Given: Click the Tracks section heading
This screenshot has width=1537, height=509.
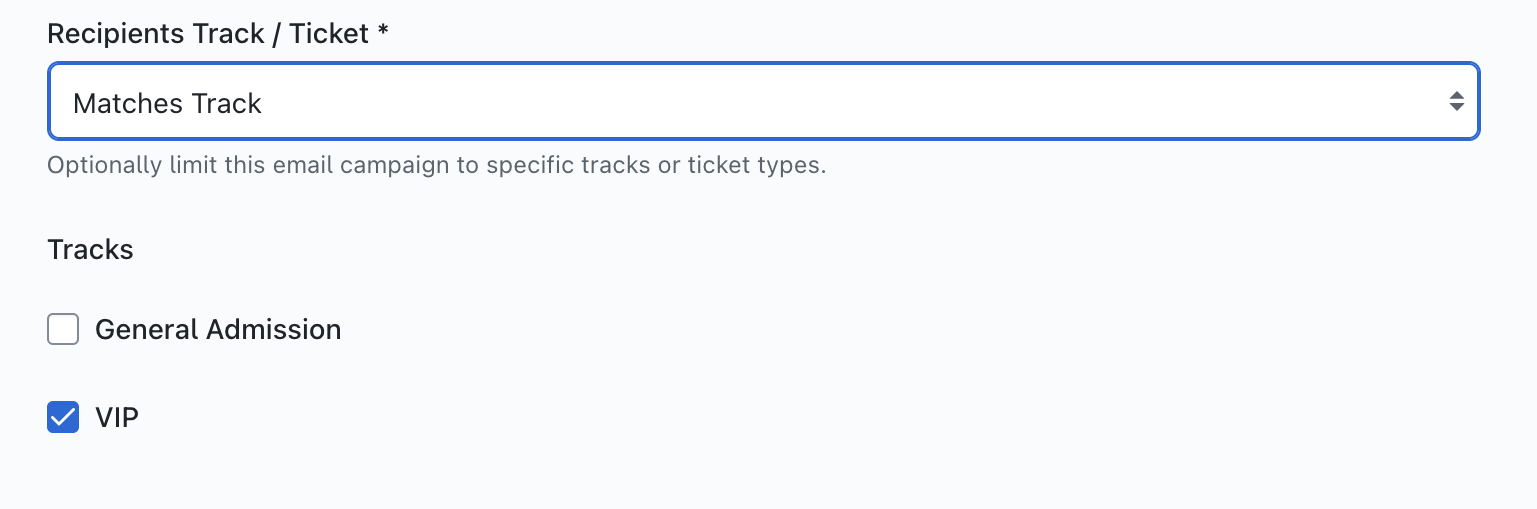Looking at the screenshot, I should (x=90, y=249).
